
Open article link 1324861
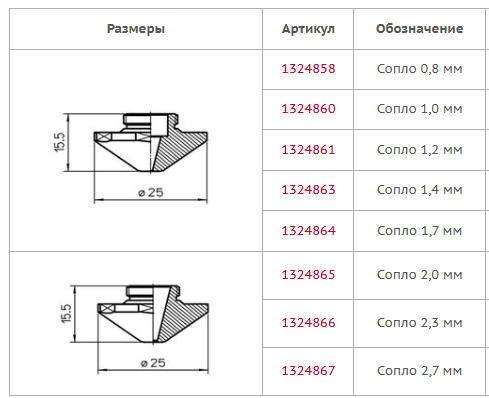[x=308, y=150]
